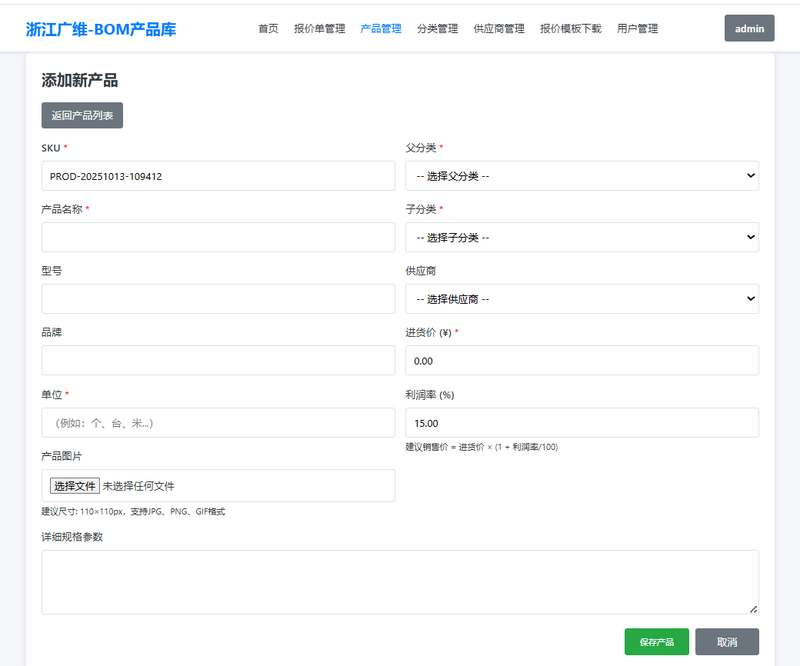Focus the 单位 field with example placeholder
800x666 pixels.
click(x=218, y=423)
